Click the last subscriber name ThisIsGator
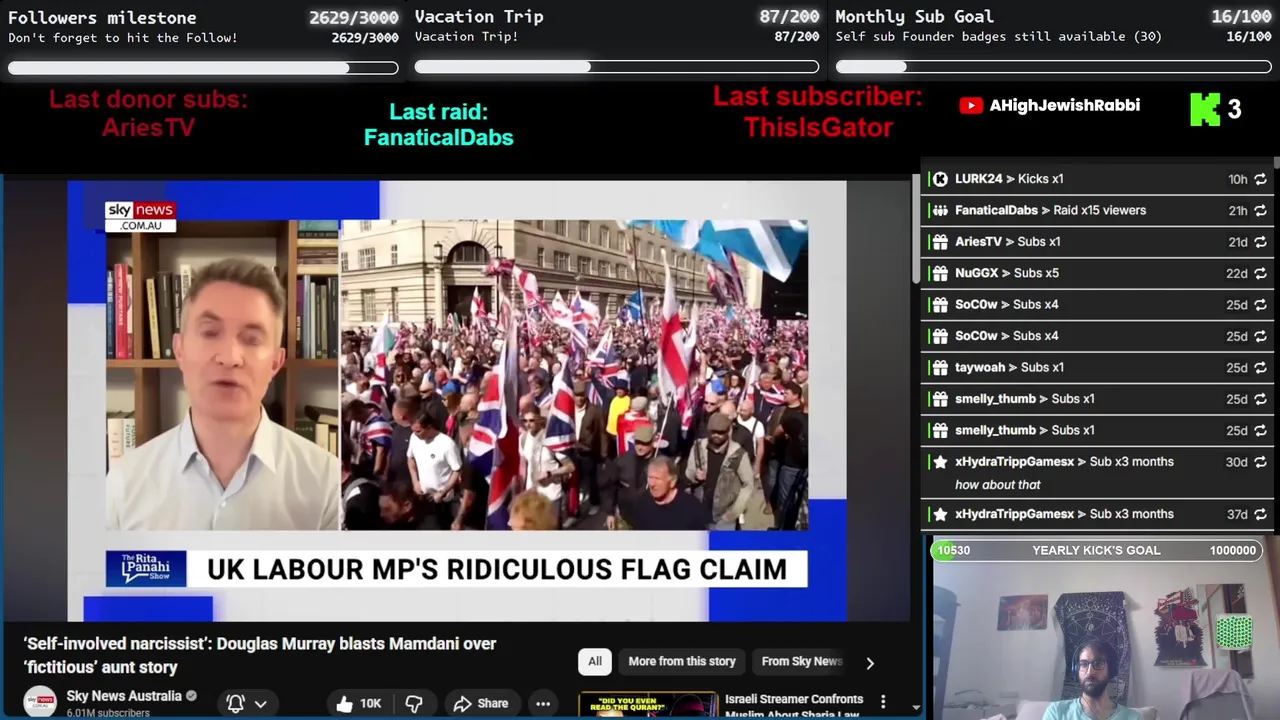This screenshot has width=1280, height=720. tap(818, 128)
